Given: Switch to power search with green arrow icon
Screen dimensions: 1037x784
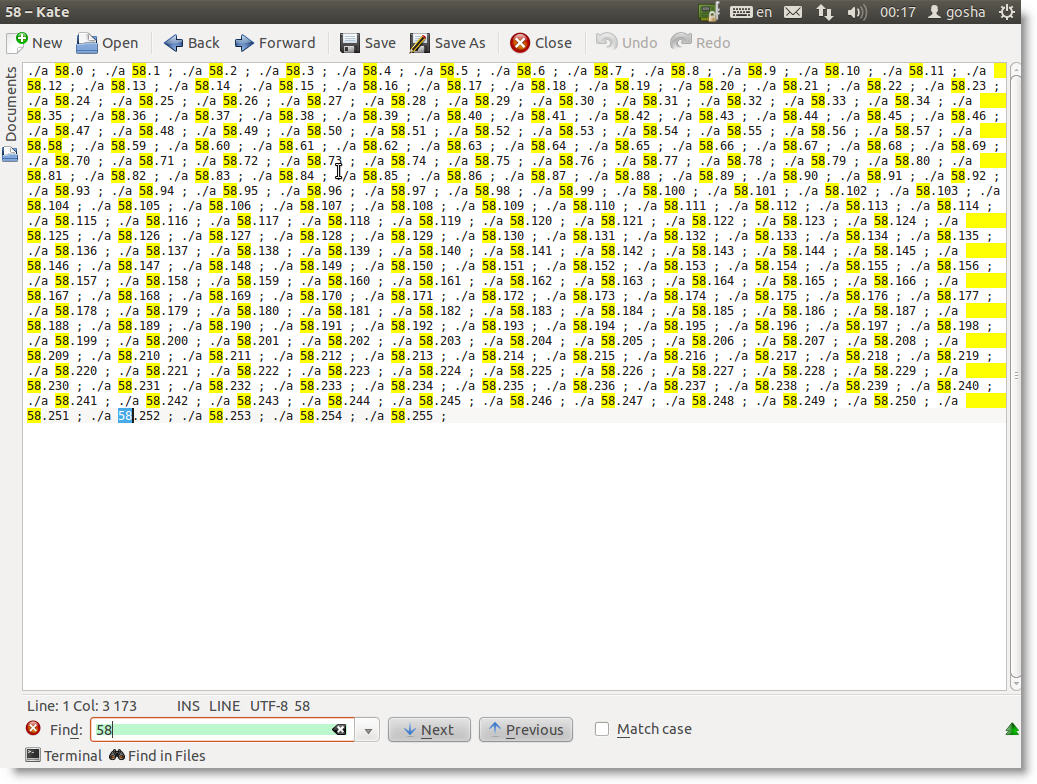Looking at the screenshot, I should tap(1012, 729).
